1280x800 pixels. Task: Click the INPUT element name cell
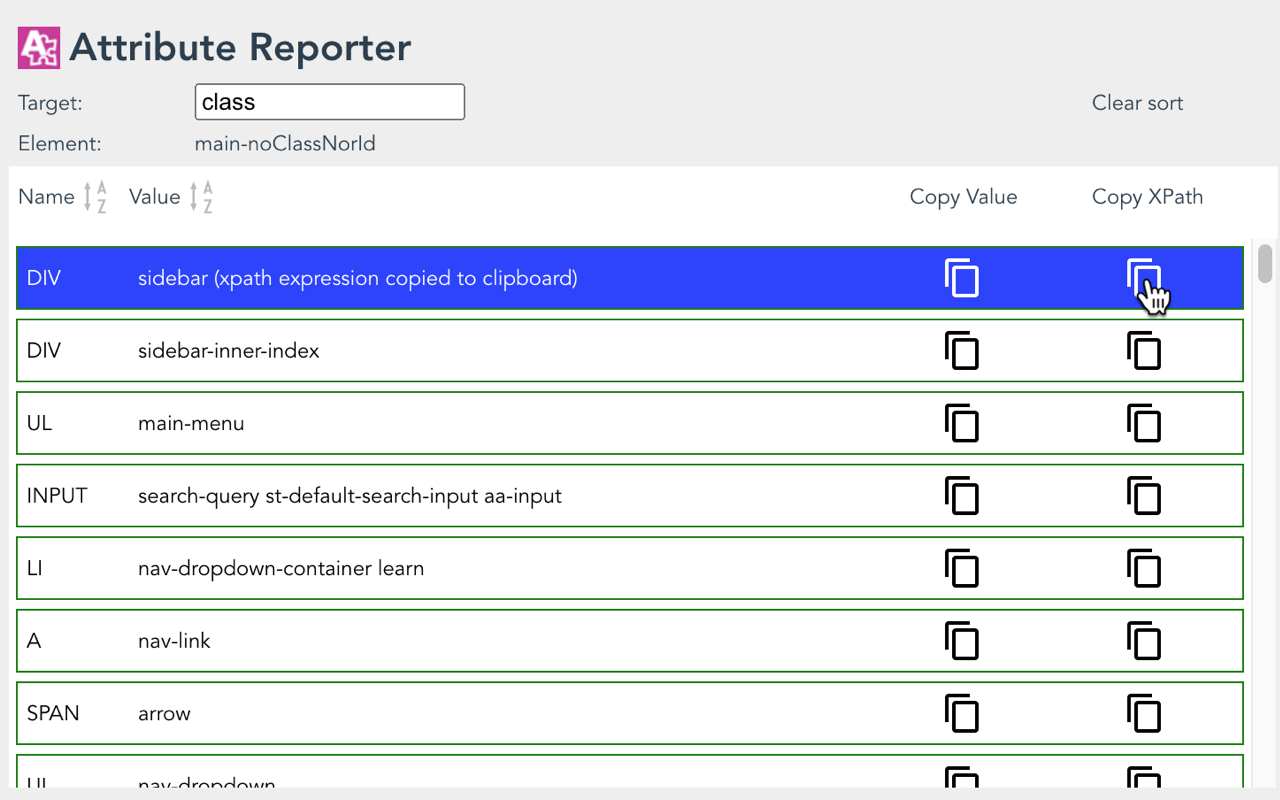(57, 496)
